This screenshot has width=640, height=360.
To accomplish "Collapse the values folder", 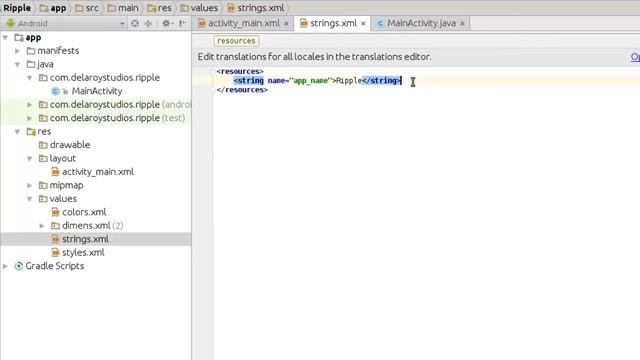I will pos(30,199).
